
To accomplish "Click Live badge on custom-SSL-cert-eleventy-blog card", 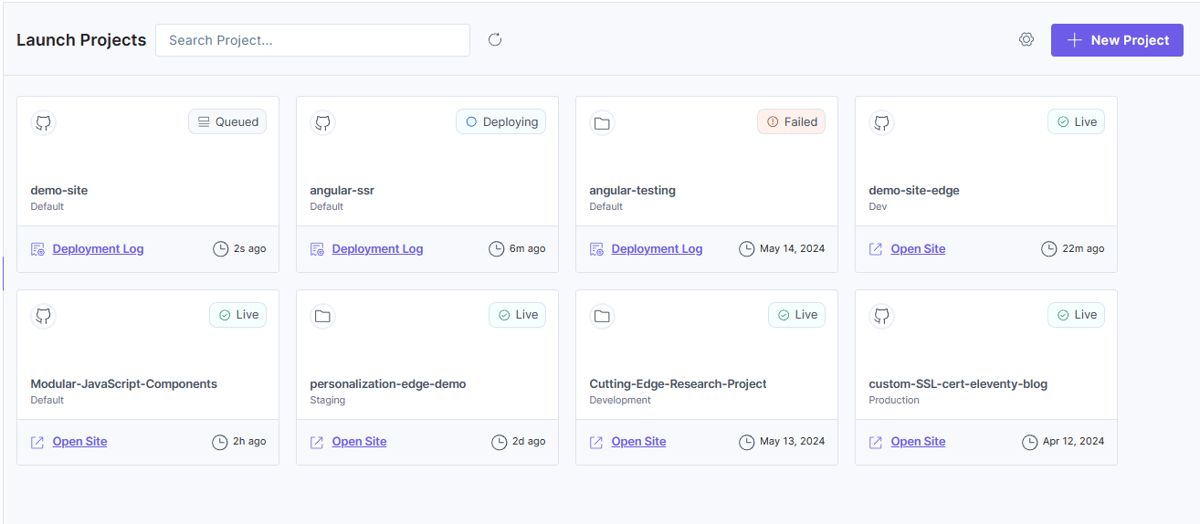I will [1076, 315].
